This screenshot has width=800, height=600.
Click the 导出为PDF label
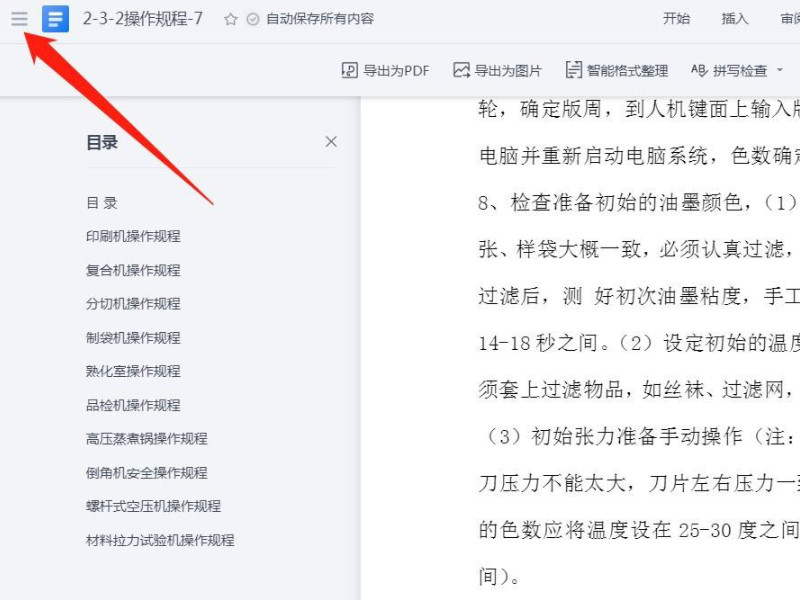(396, 70)
